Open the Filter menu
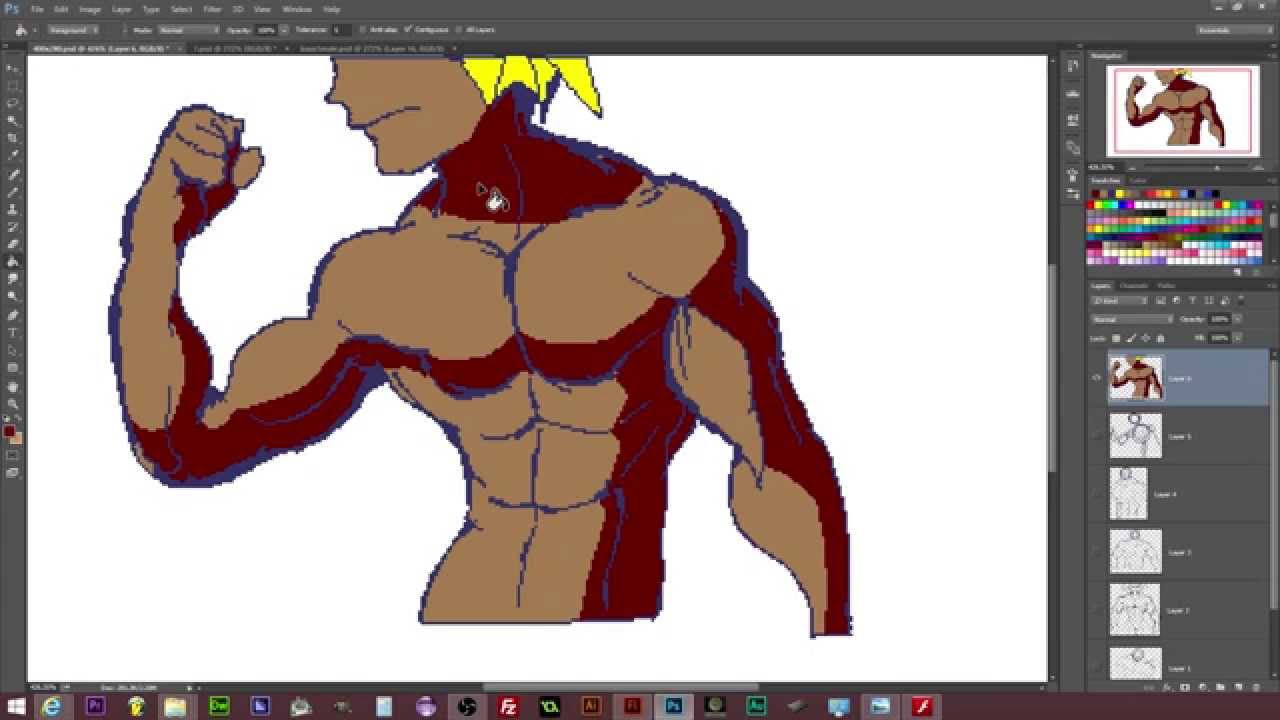This screenshot has width=1280, height=720. (x=211, y=9)
